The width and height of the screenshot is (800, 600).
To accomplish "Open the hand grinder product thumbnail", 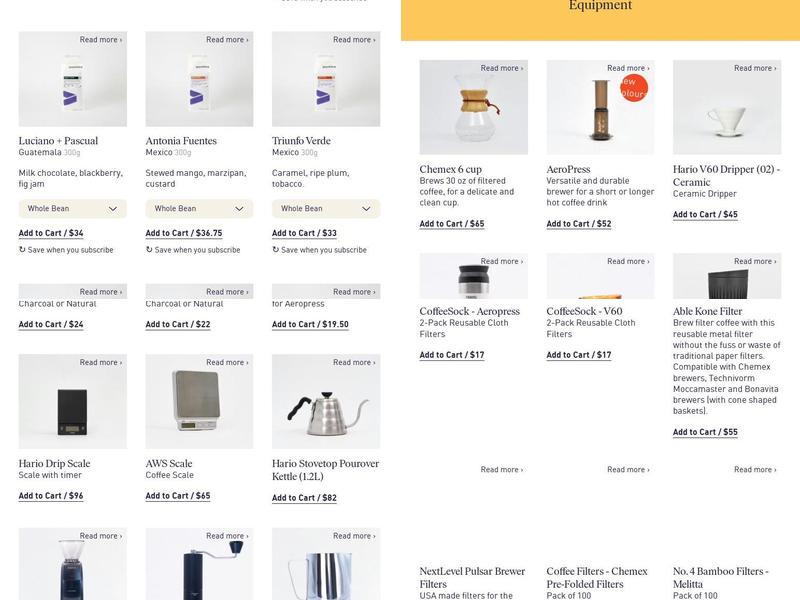I will tap(199, 564).
